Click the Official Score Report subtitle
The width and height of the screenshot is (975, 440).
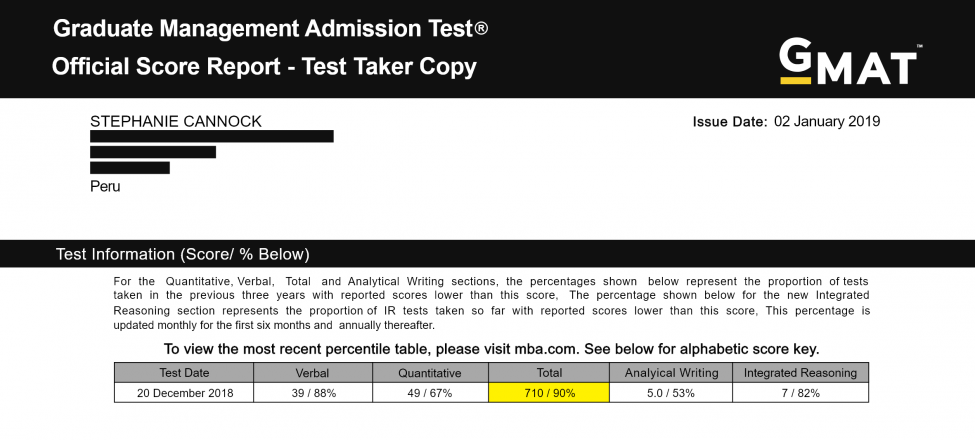[x=264, y=67]
